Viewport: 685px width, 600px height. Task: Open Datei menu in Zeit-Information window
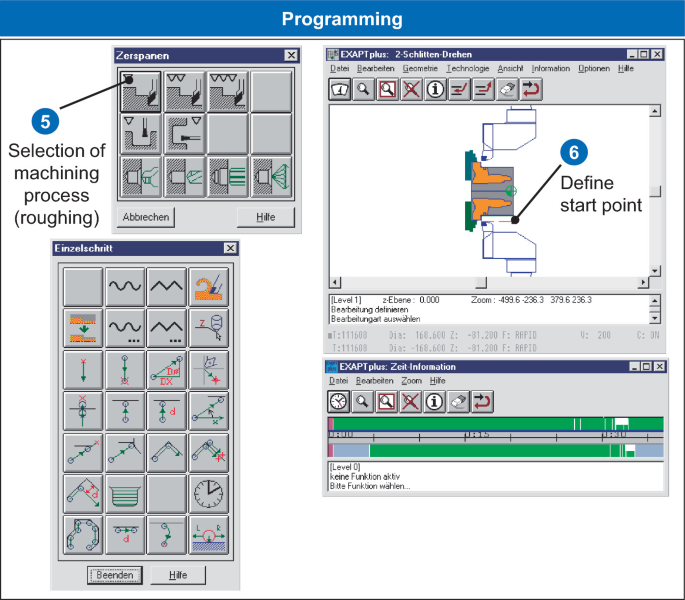(x=339, y=381)
